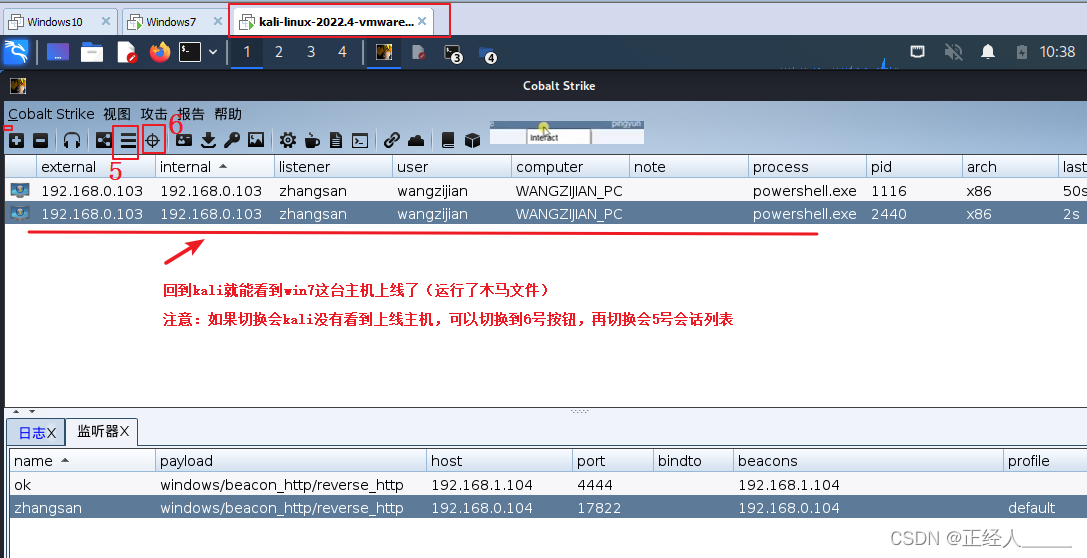Click the show desktop panel icon
This screenshot has height=558, width=1087.
click(58, 52)
